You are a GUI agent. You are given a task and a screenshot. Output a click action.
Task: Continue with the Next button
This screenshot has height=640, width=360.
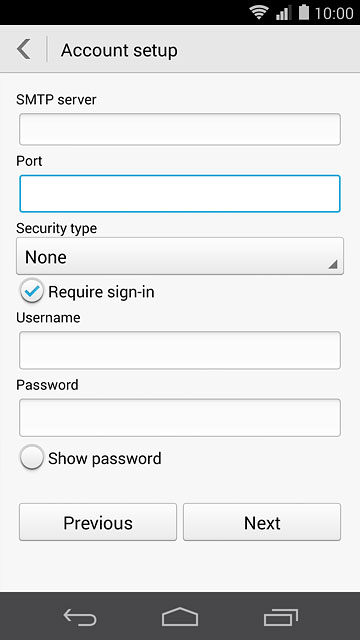(262, 522)
